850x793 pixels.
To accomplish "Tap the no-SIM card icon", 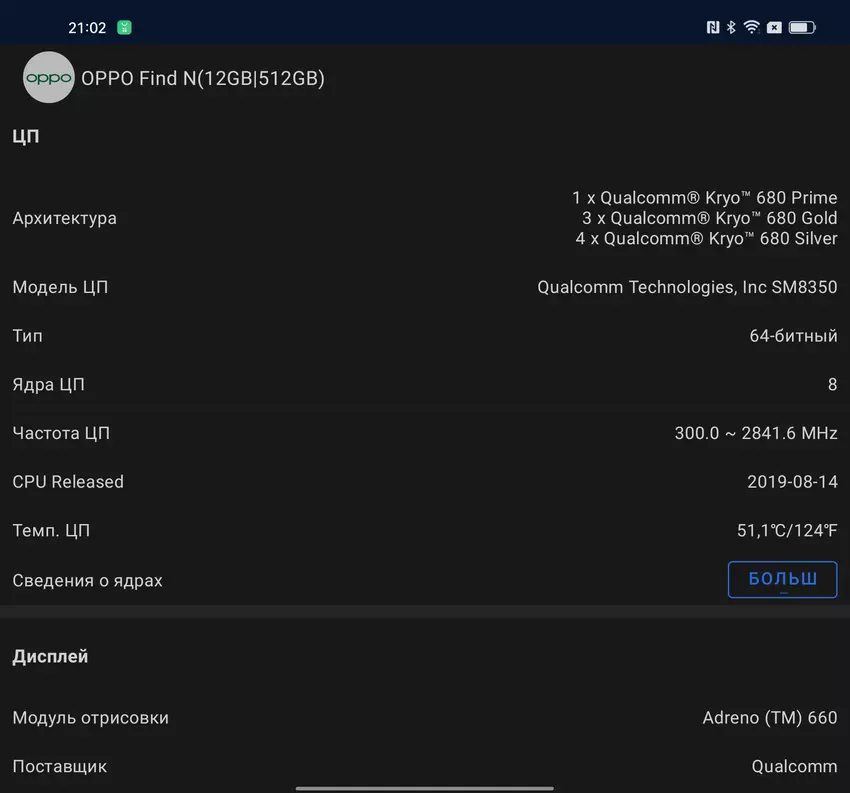I will (774, 28).
